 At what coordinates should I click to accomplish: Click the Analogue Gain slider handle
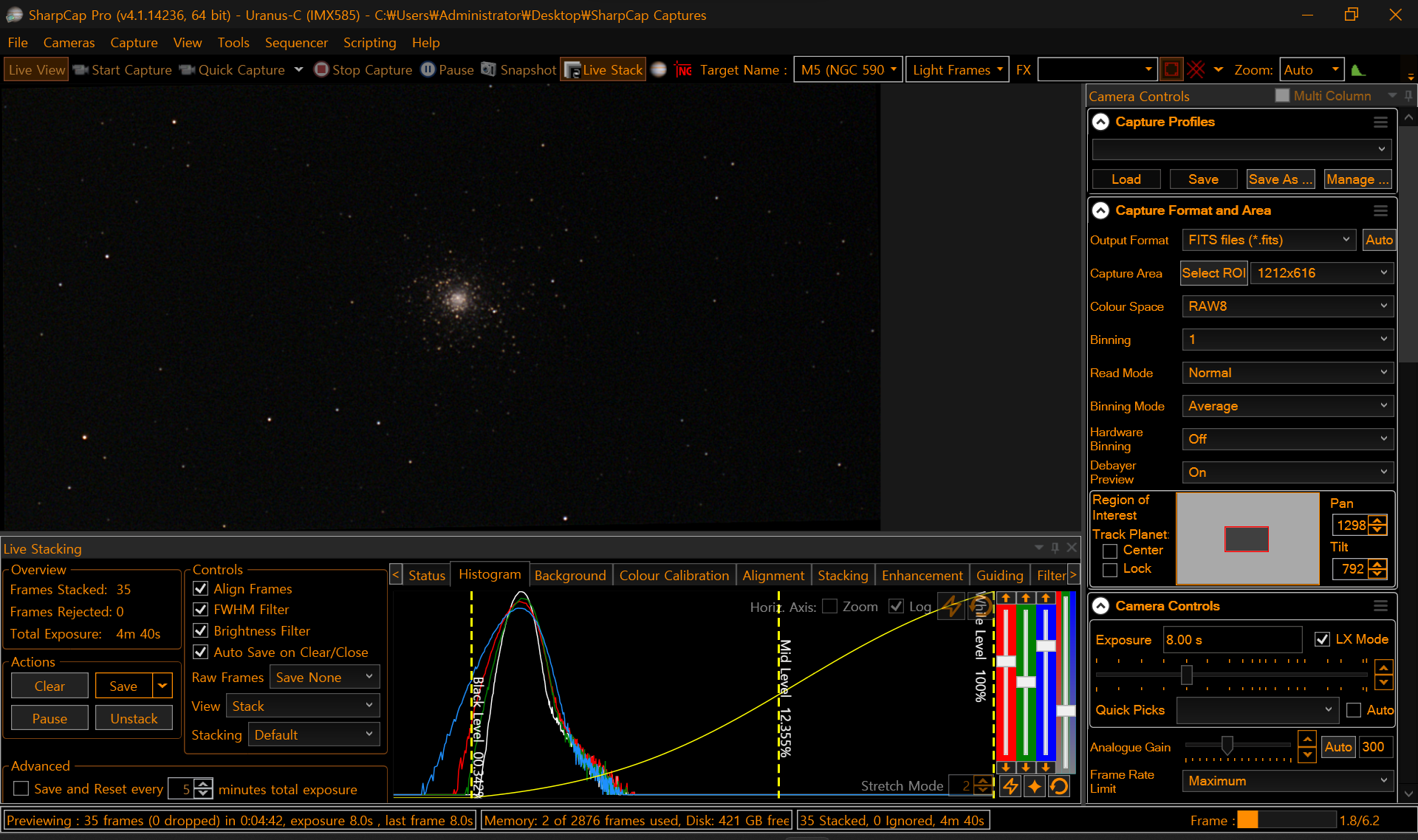pyautogui.click(x=1227, y=746)
